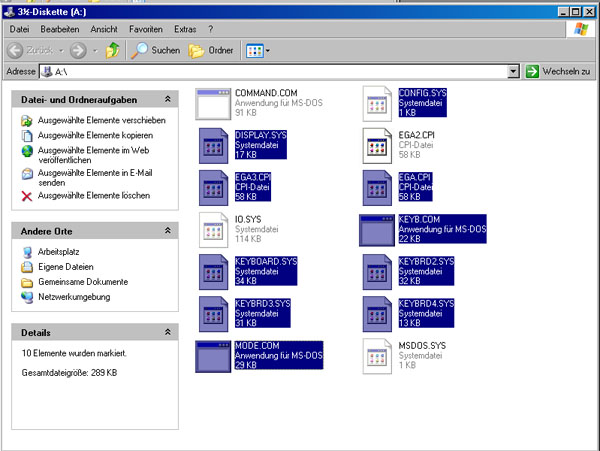
Task: Click Ausgewählte Elemente in E-Mail senden
Action: pyautogui.click(x=95, y=177)
